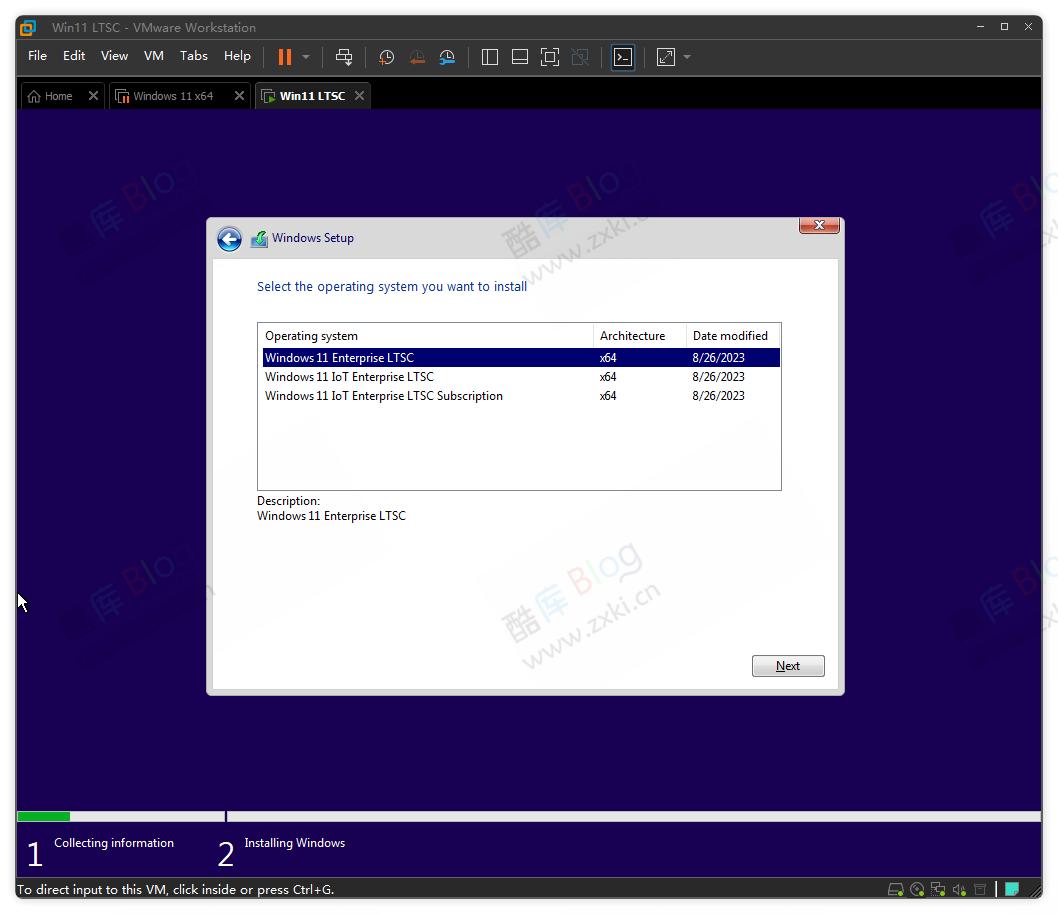
Task: Click the Next button in Windows Setup
Action: pyautogui.click(x=788, y=665)
